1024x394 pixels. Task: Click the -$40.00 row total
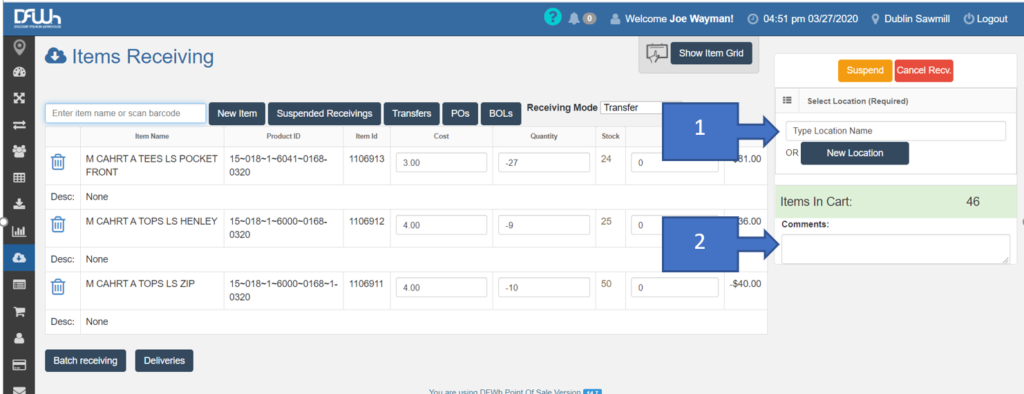(x=745, y=284)
